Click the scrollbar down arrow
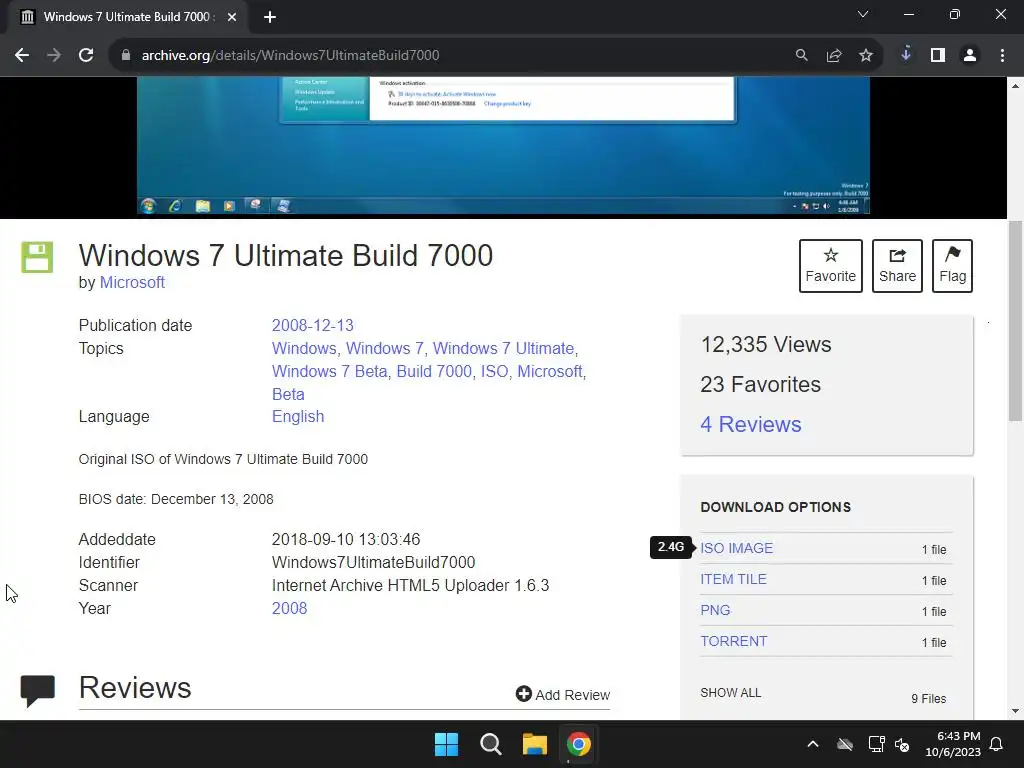 [1016, 711]
